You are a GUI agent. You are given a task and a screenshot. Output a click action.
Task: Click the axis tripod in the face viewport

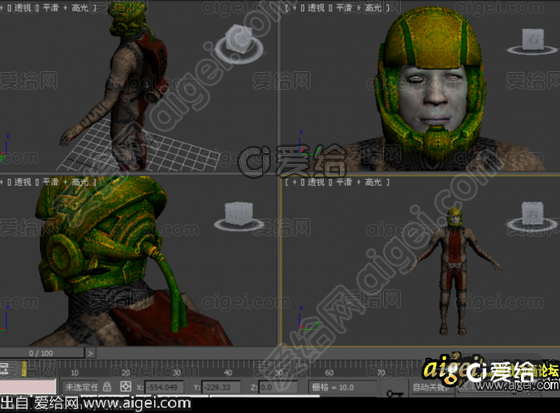[x=304, y=145]
